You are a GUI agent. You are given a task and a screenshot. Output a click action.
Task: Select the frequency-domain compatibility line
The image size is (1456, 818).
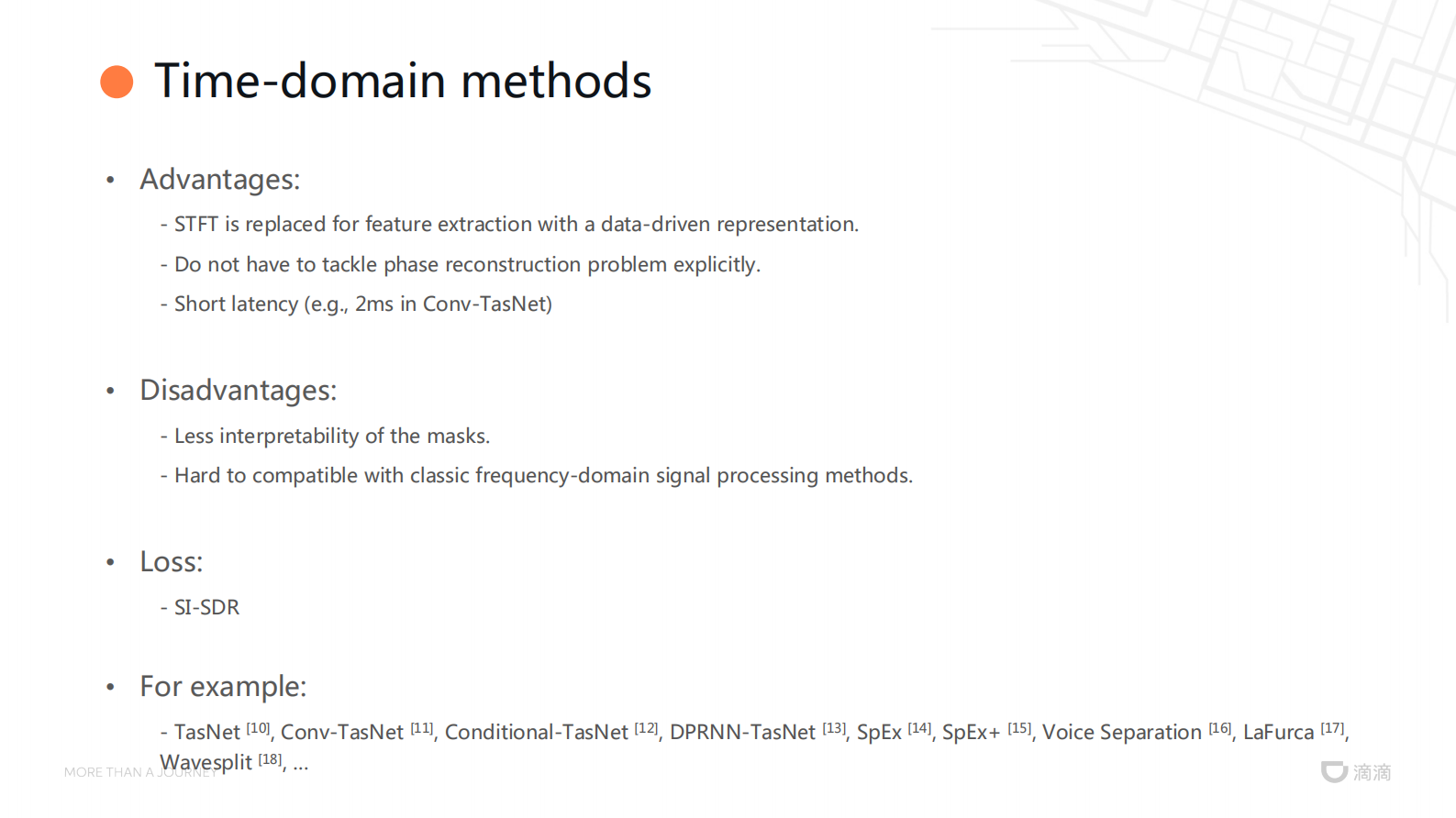point(543,476)
